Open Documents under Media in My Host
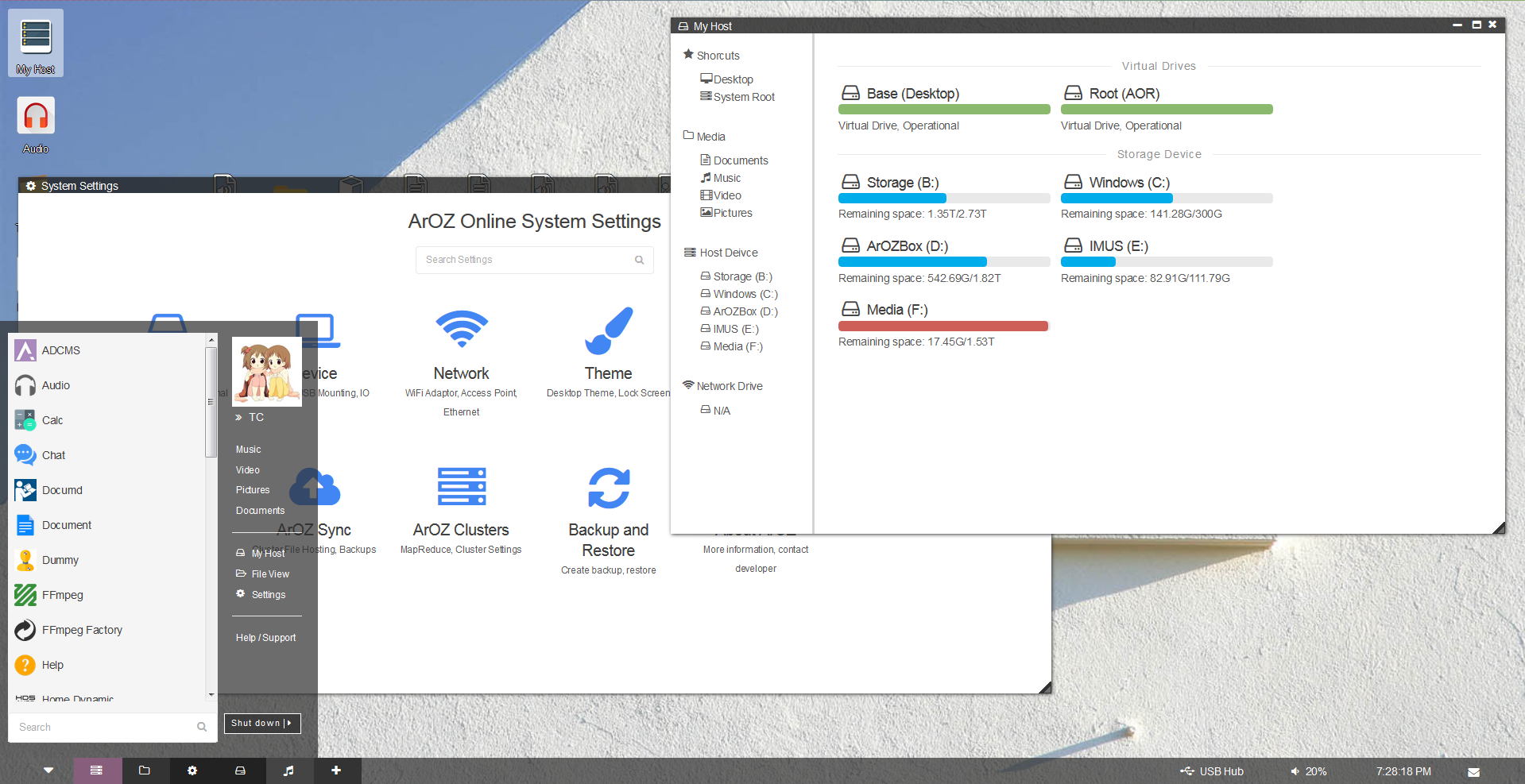Viewport: 1525px width, 784px height. (x=733, y=160)
